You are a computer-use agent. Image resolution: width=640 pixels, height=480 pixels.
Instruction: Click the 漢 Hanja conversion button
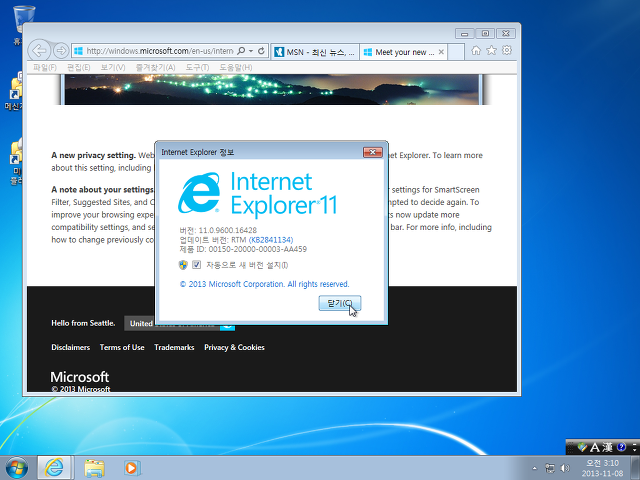tap(607, 448)
